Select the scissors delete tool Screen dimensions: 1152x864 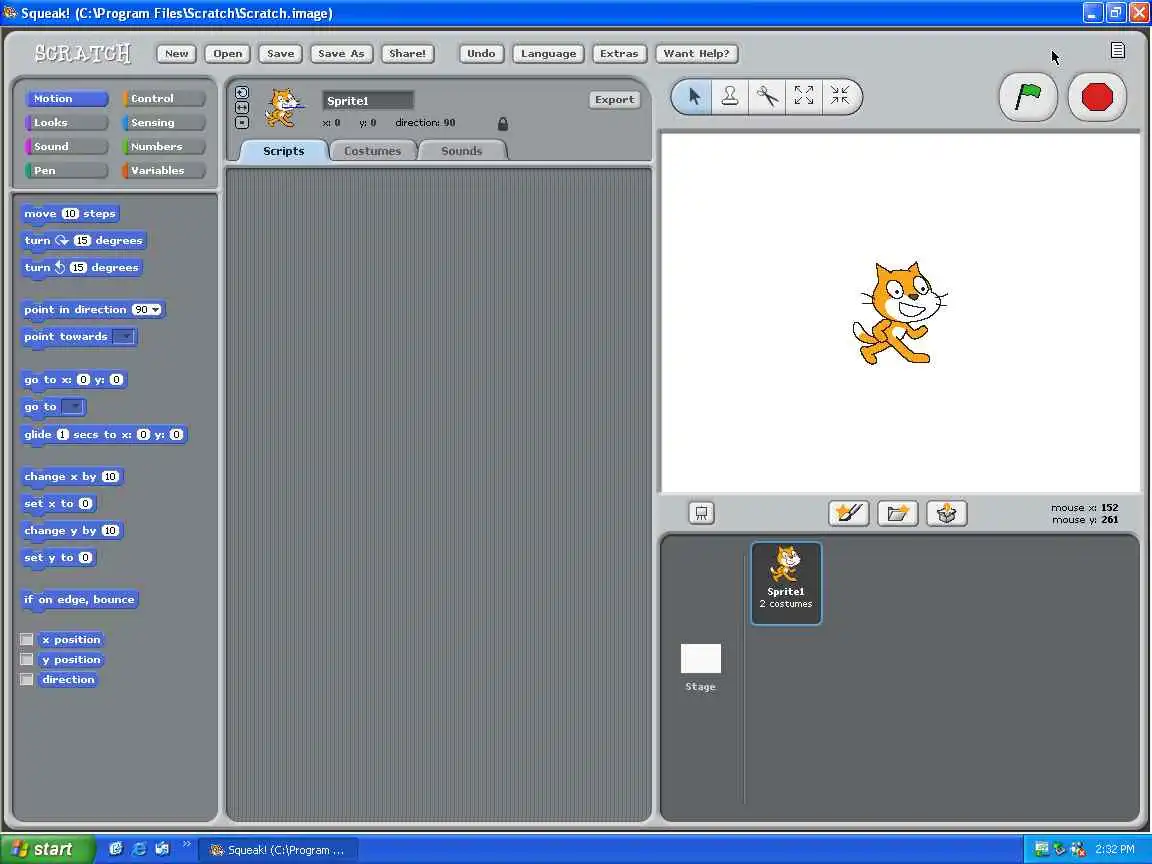point(767,96)
